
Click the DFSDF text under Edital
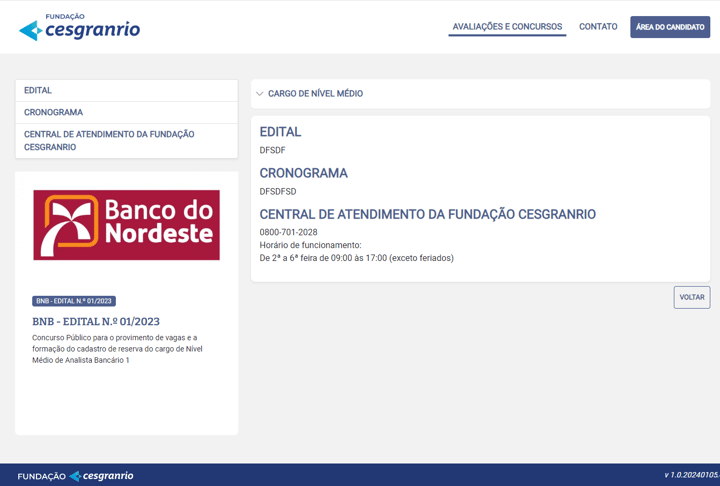272,150
